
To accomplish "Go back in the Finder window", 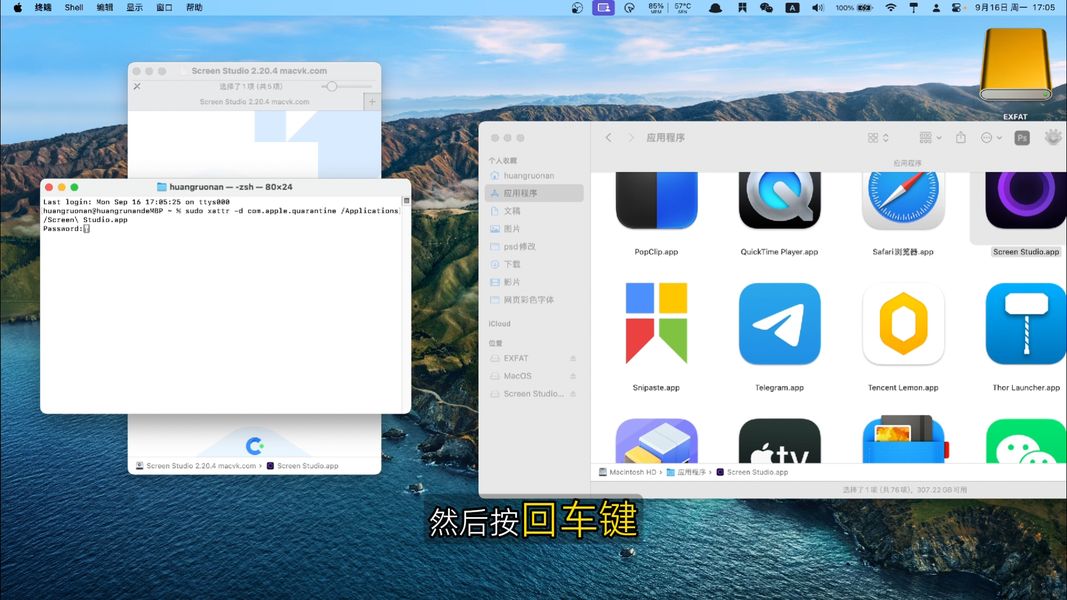I will click(x=608, y=137).
